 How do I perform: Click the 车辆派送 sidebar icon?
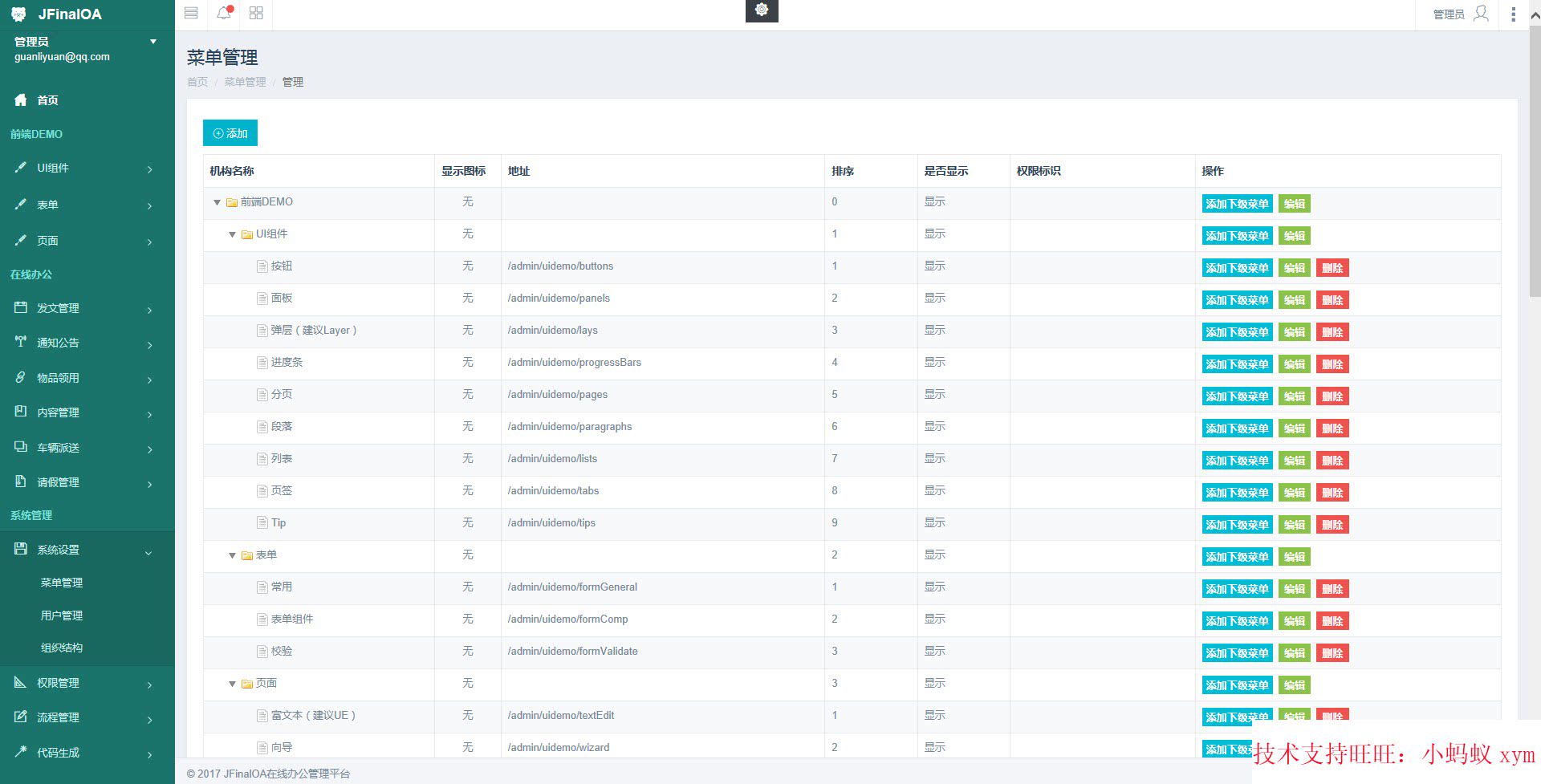(21, 447)
